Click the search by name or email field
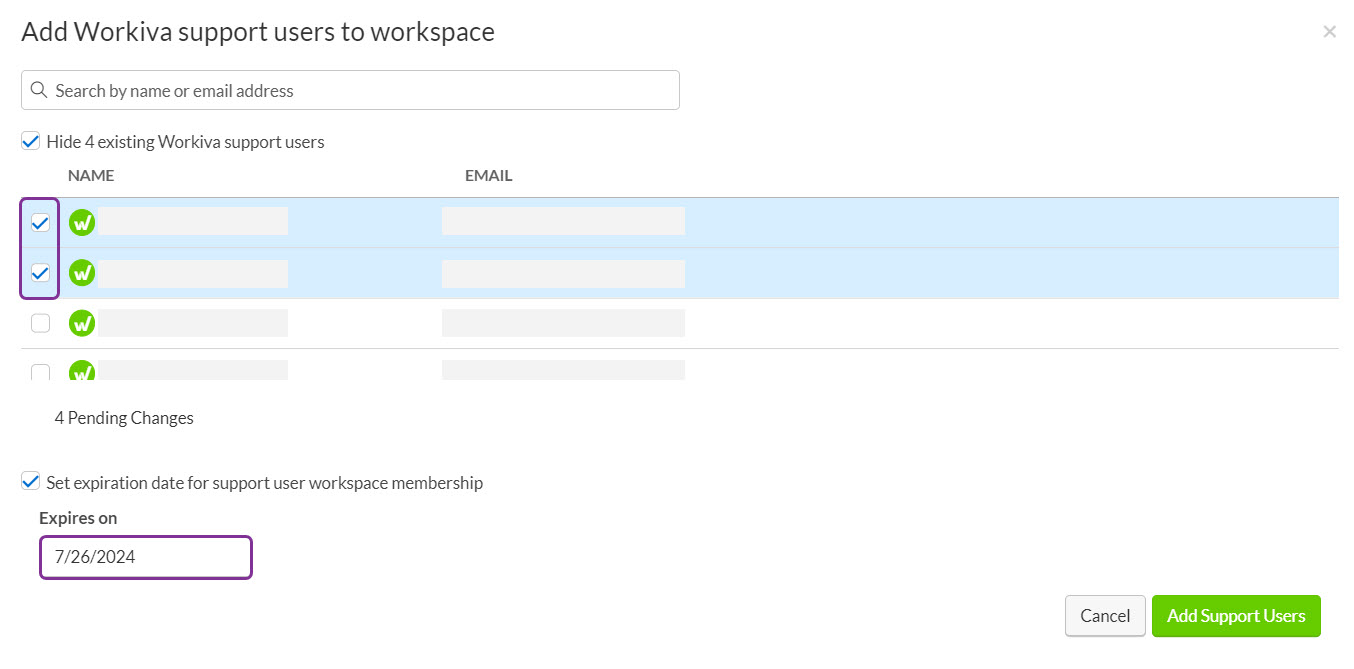 pyautogui.click(x=350, y=90)
